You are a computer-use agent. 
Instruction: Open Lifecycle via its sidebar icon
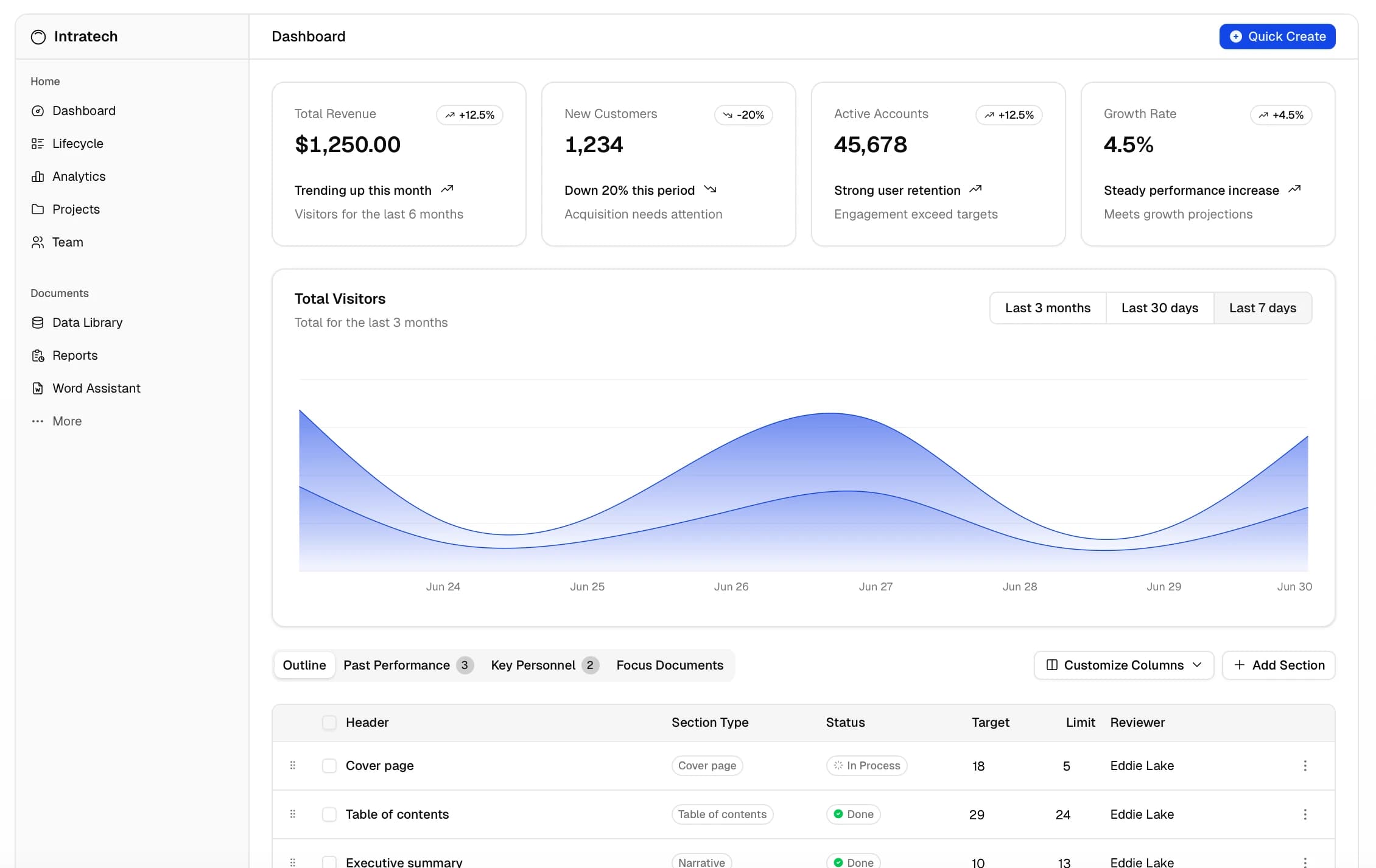[38, 144]
